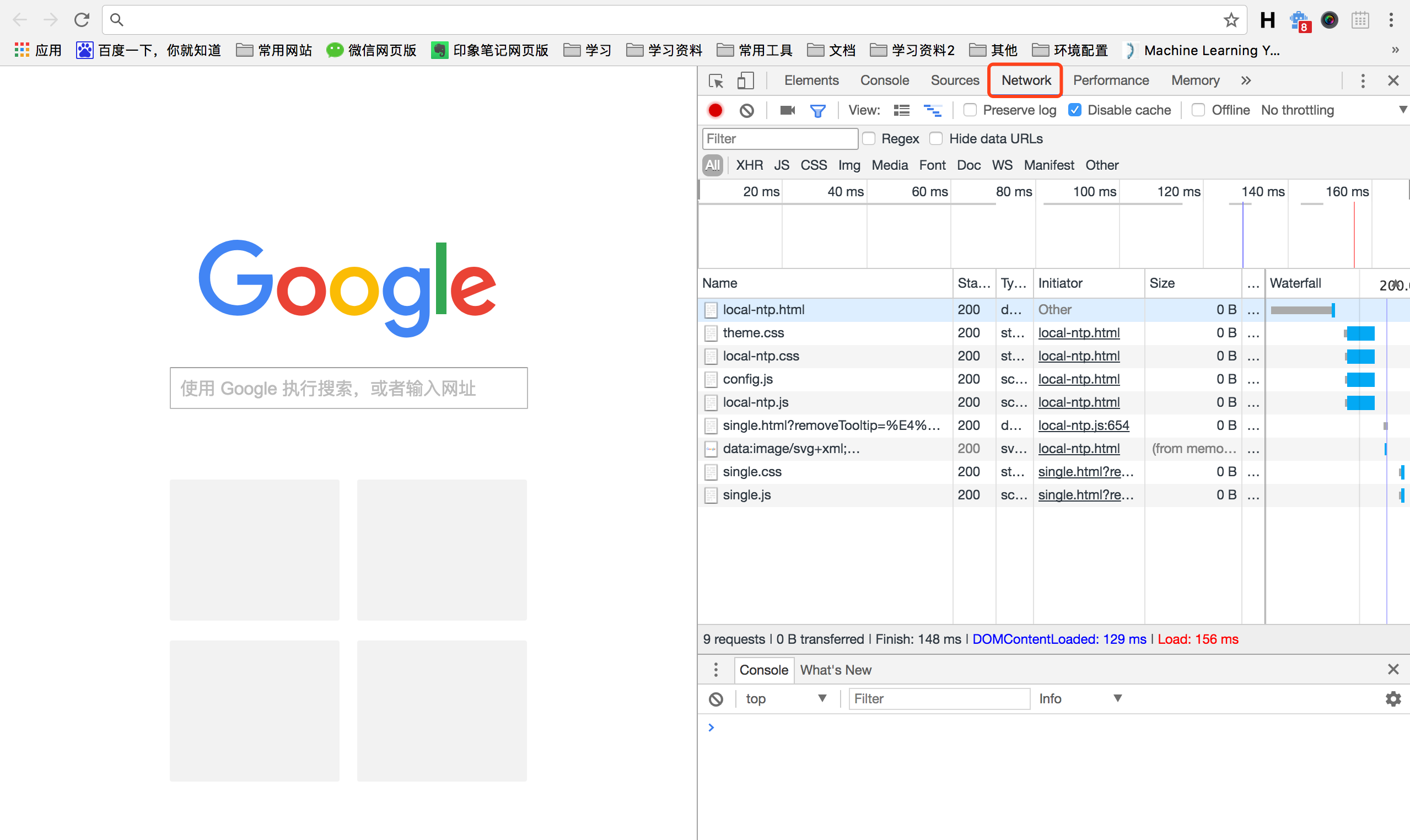The image size is (1410, 840).
Task: Stop recording network log
Action: pyautogui.click(x=715, y=110)
